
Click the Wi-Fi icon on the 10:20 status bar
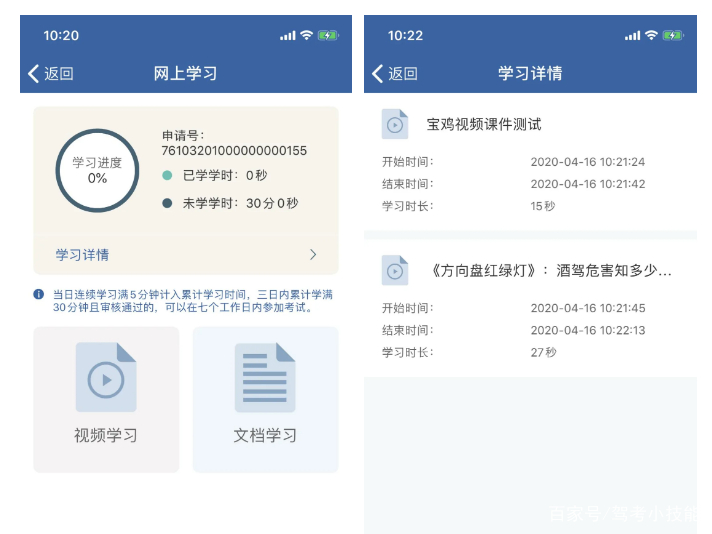tap(307, 35)
